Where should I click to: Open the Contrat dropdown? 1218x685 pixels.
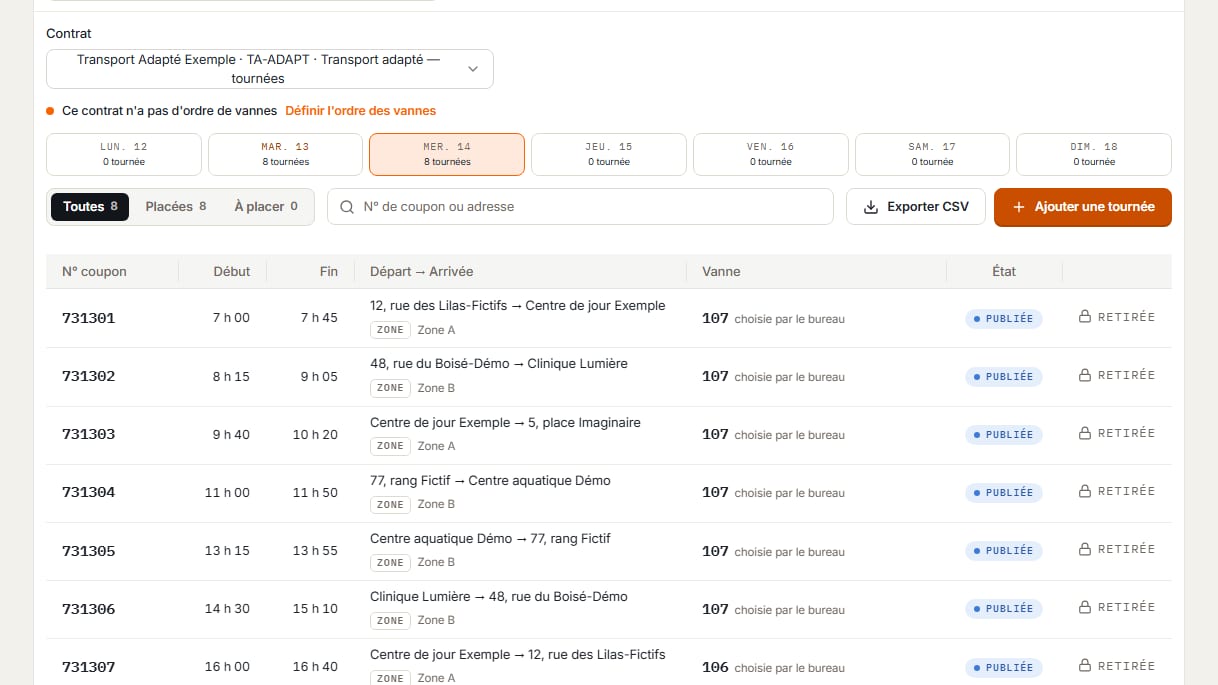coord(270,69)
